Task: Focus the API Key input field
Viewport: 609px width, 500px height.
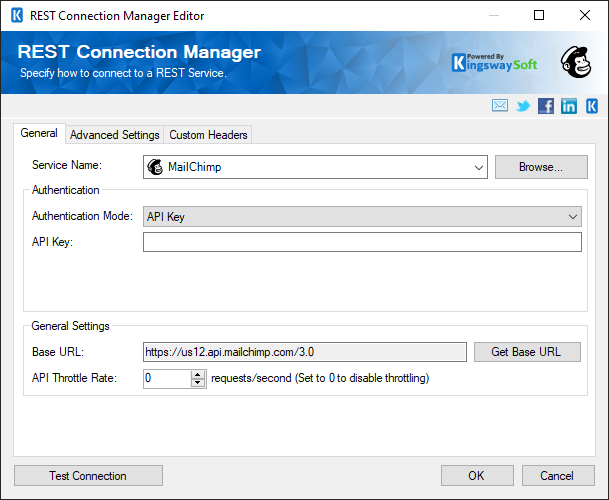Action: click(x=362, y=242)
